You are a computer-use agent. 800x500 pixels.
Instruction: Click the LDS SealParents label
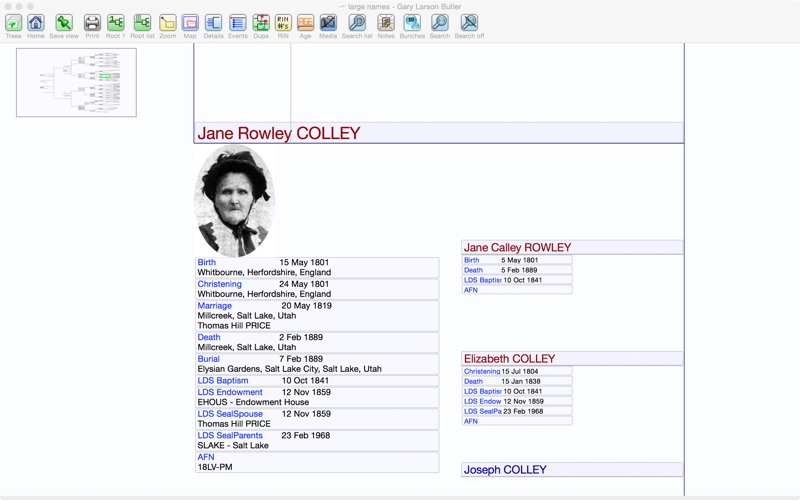pyautogui.click(x=230, y=436)
